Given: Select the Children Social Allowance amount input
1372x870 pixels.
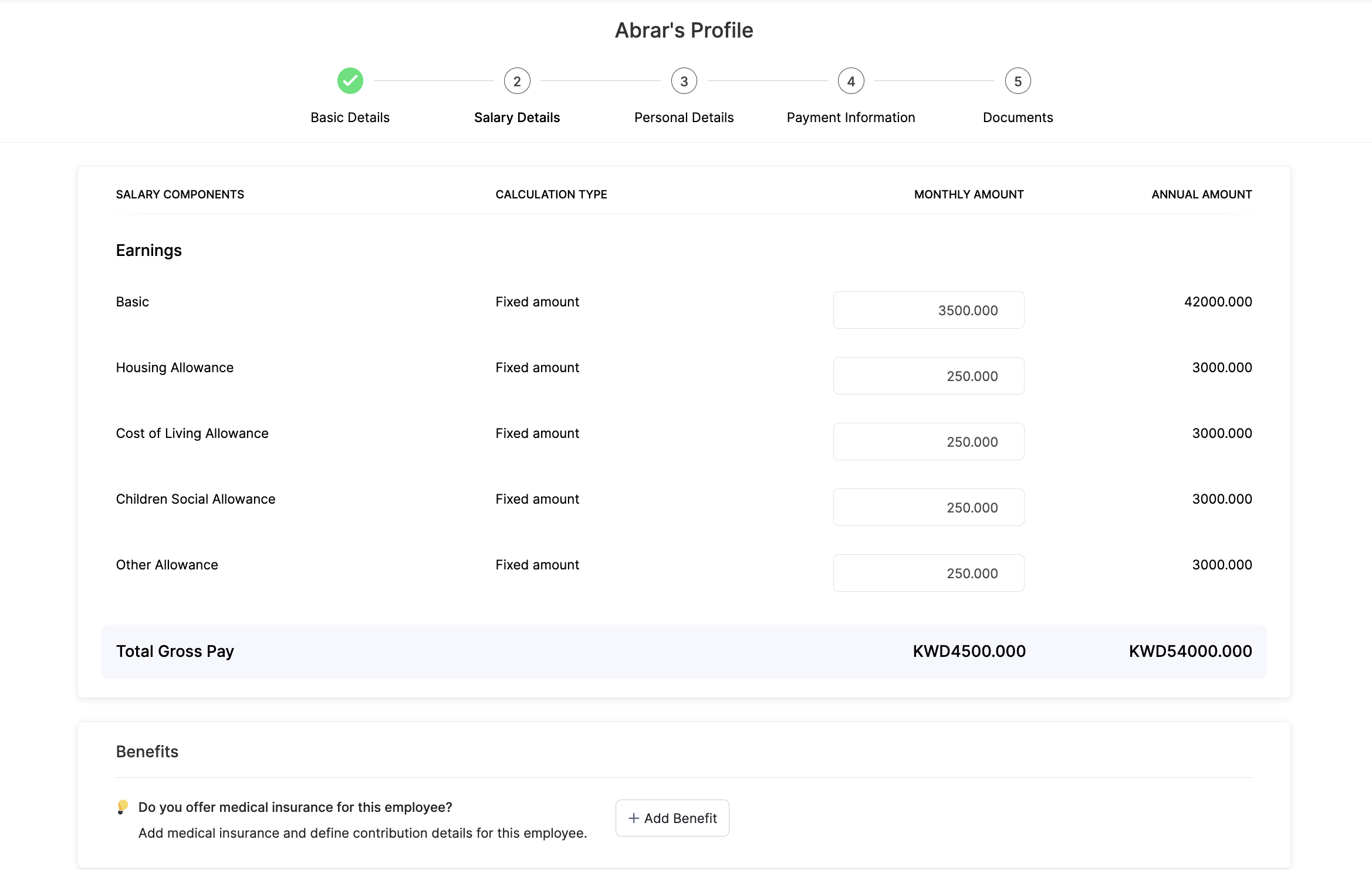Looking at the screenshot, I should 928,507.
